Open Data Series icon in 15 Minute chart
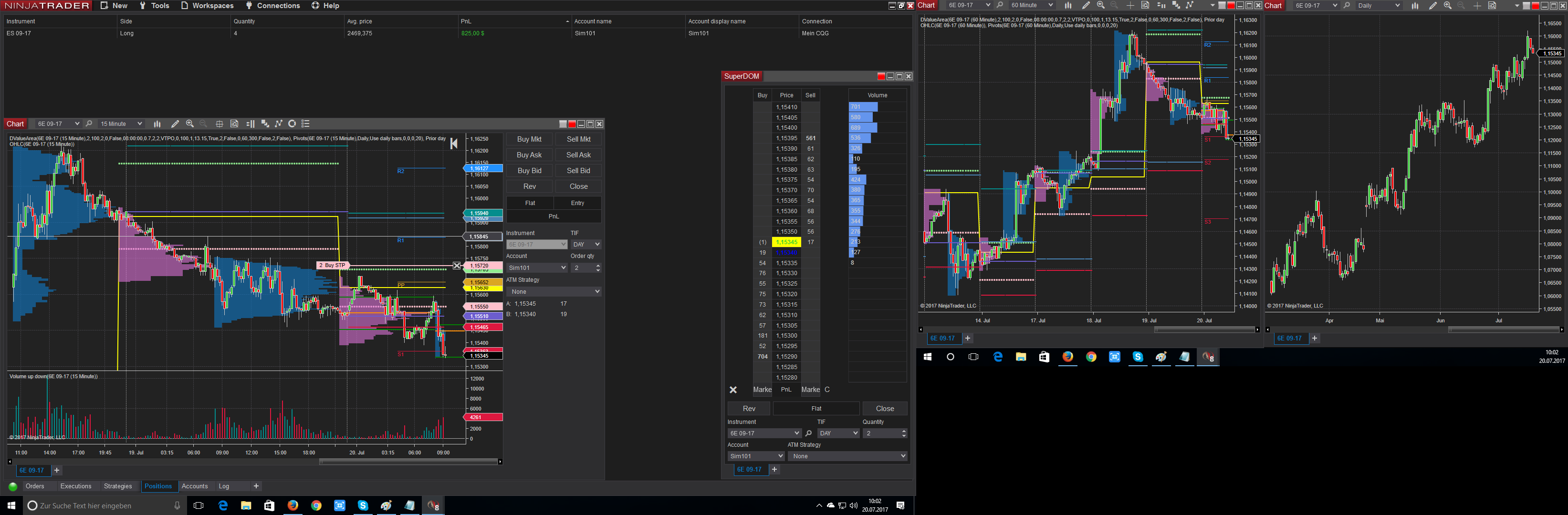This screenshot has width=1568, height=515. click(x=265, y=124)
